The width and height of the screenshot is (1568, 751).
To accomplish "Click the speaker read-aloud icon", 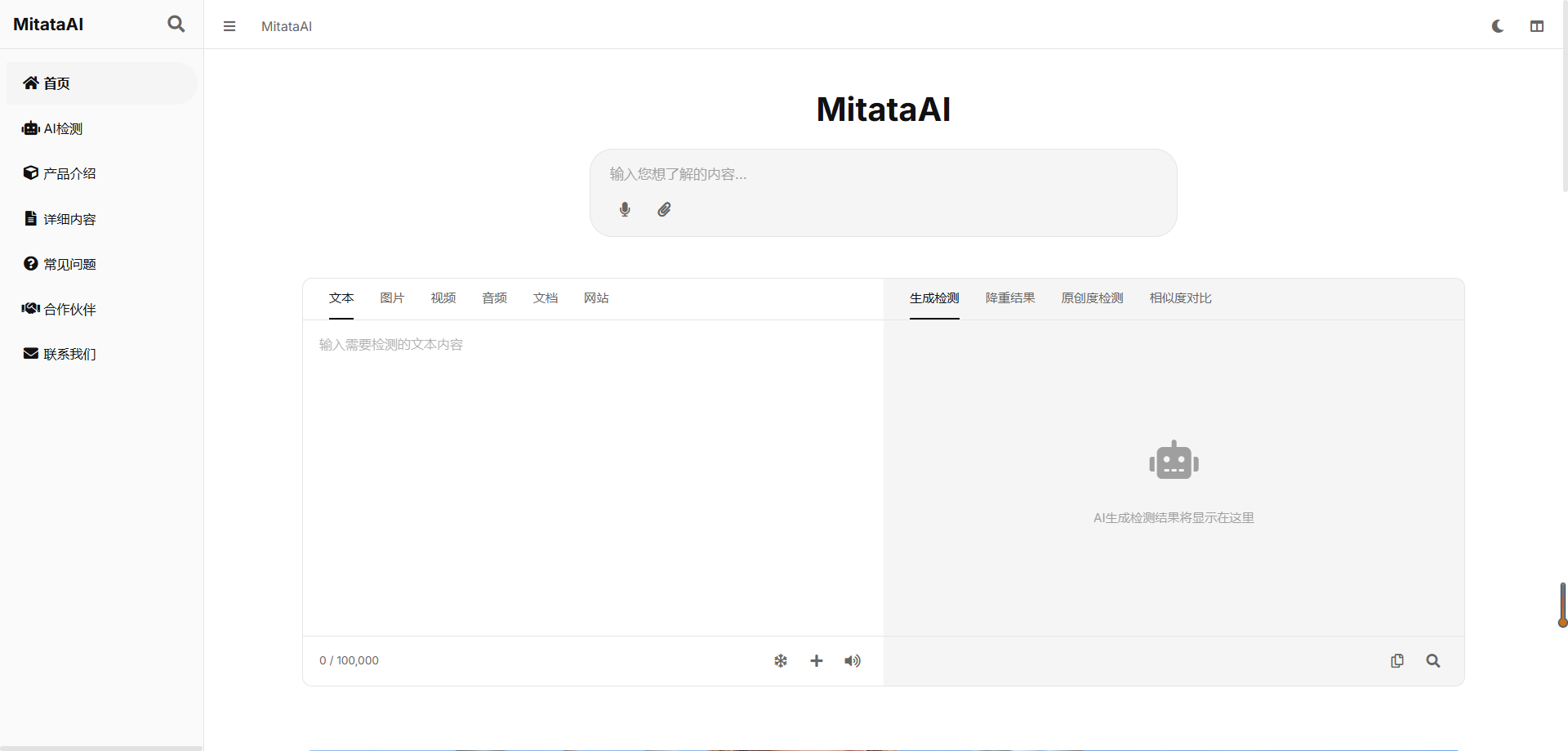I will click(853, 661).
